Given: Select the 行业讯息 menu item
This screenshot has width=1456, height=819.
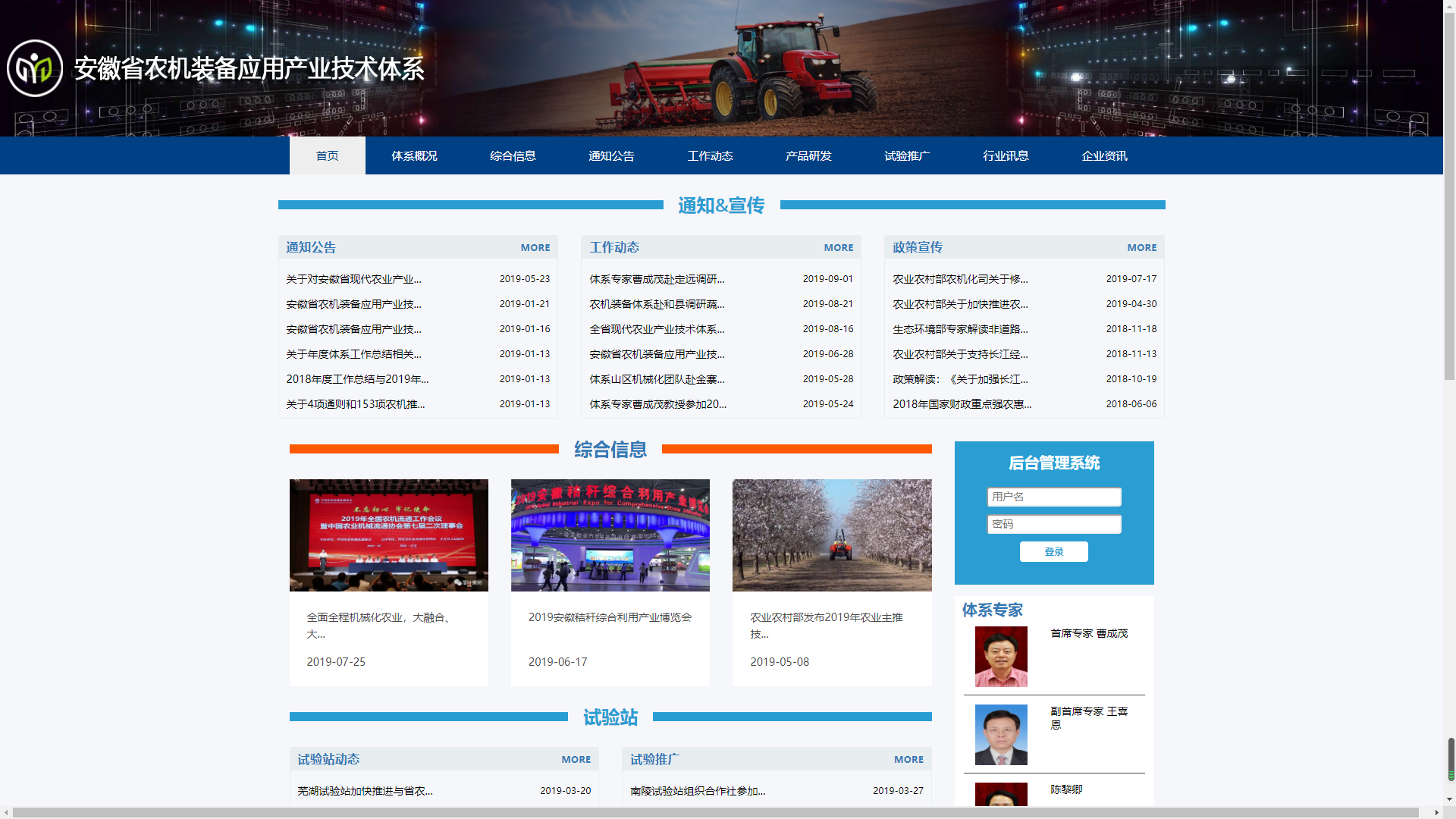Looking at the screenshot, I should pos(1006,155).
